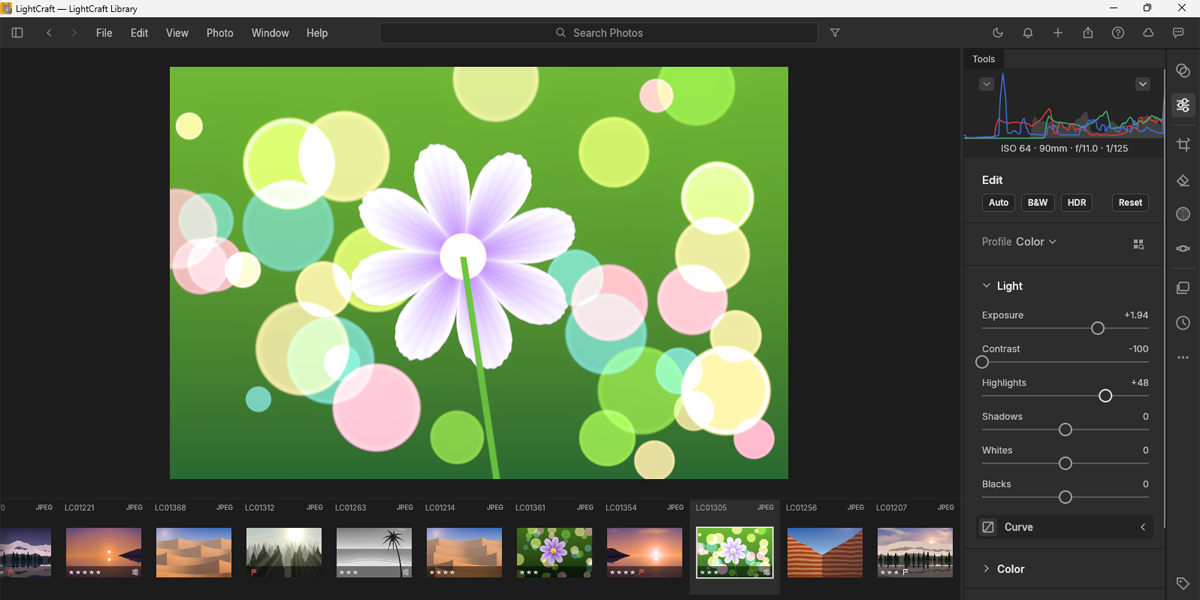
Task: Click the share export icon
Action: (1088, 33)
